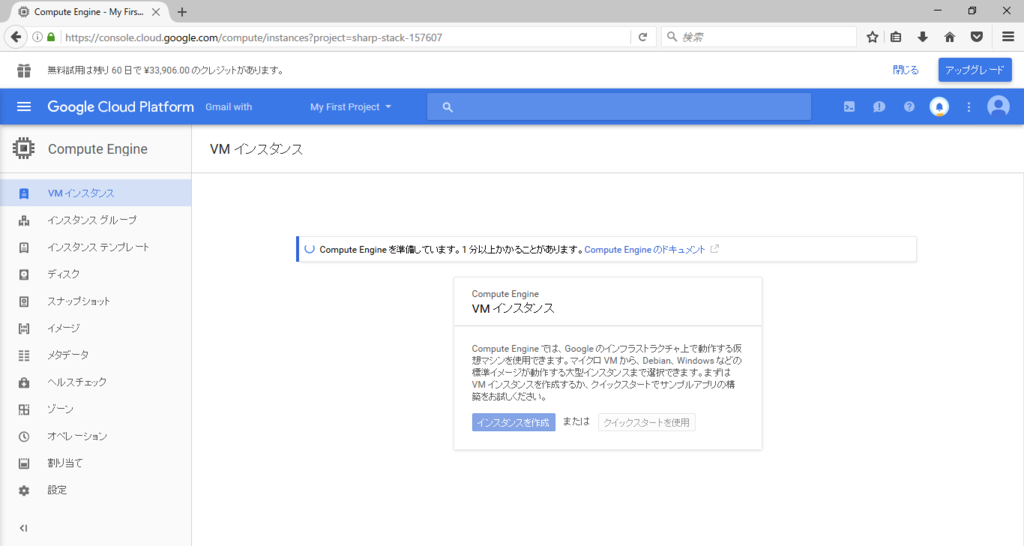Click the インスタンスを作成 button
The width and height of the screenshot is (1024, 546).
(x=513, y=423)
